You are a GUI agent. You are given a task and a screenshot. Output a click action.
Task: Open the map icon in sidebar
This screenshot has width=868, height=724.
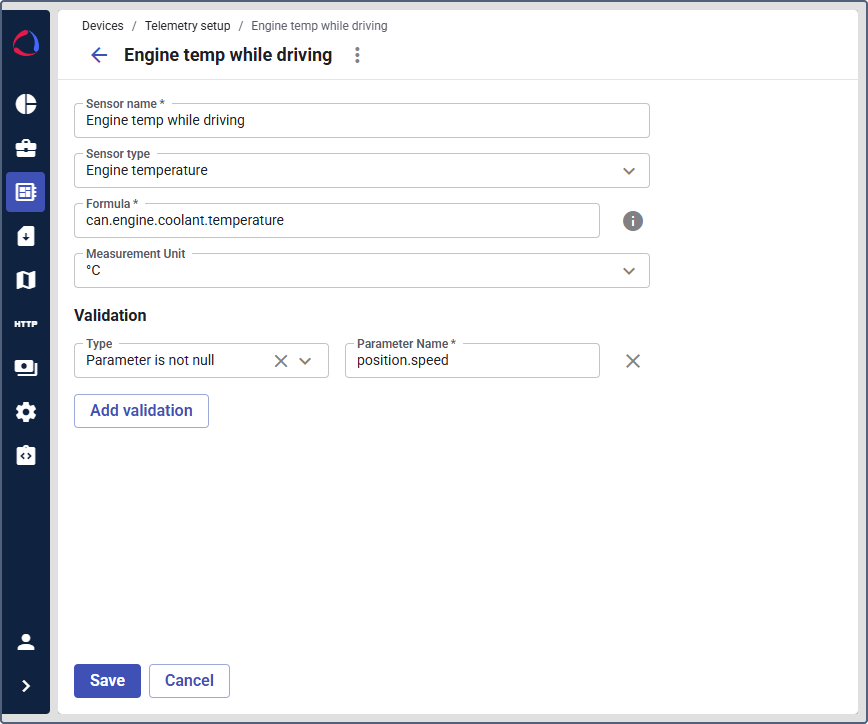[x=26, y=280]
